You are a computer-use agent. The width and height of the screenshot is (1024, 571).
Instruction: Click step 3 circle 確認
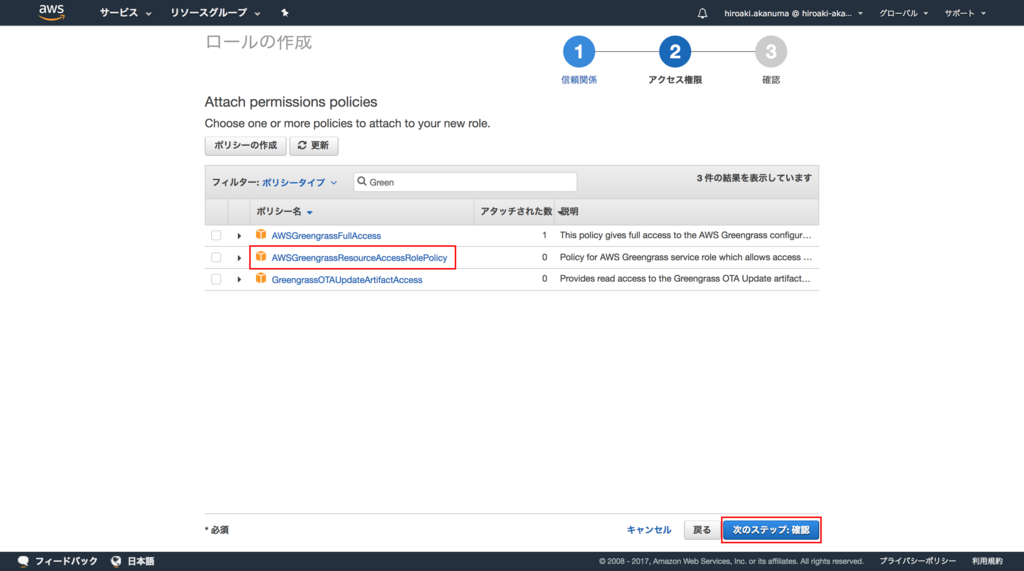click(771, 52)
